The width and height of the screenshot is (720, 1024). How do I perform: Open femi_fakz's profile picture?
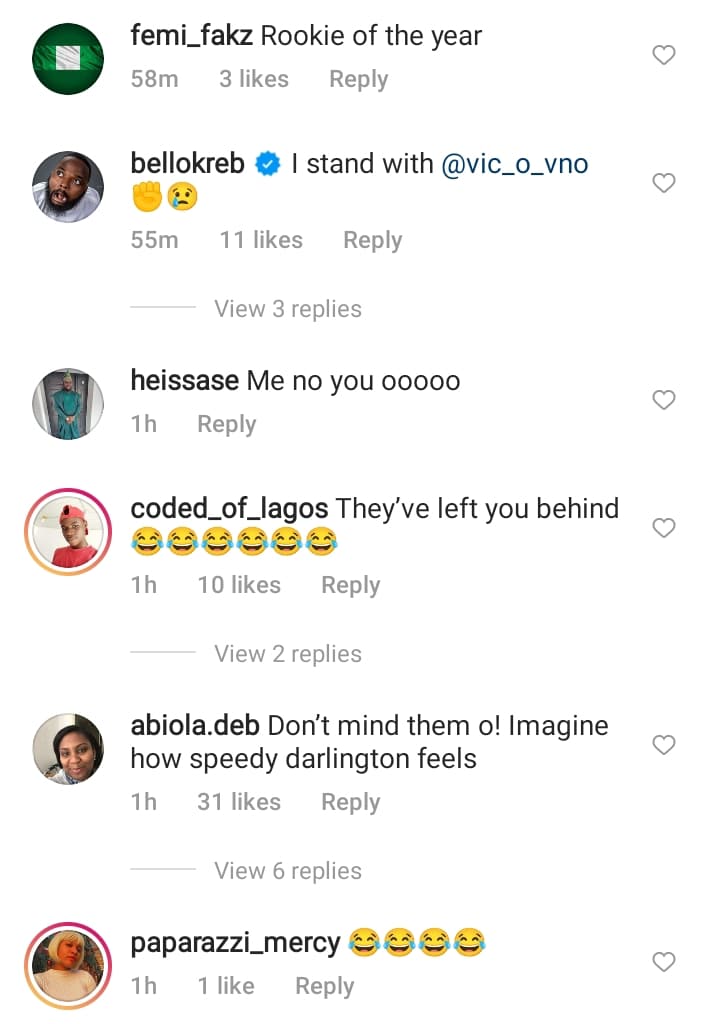point(68,57)
